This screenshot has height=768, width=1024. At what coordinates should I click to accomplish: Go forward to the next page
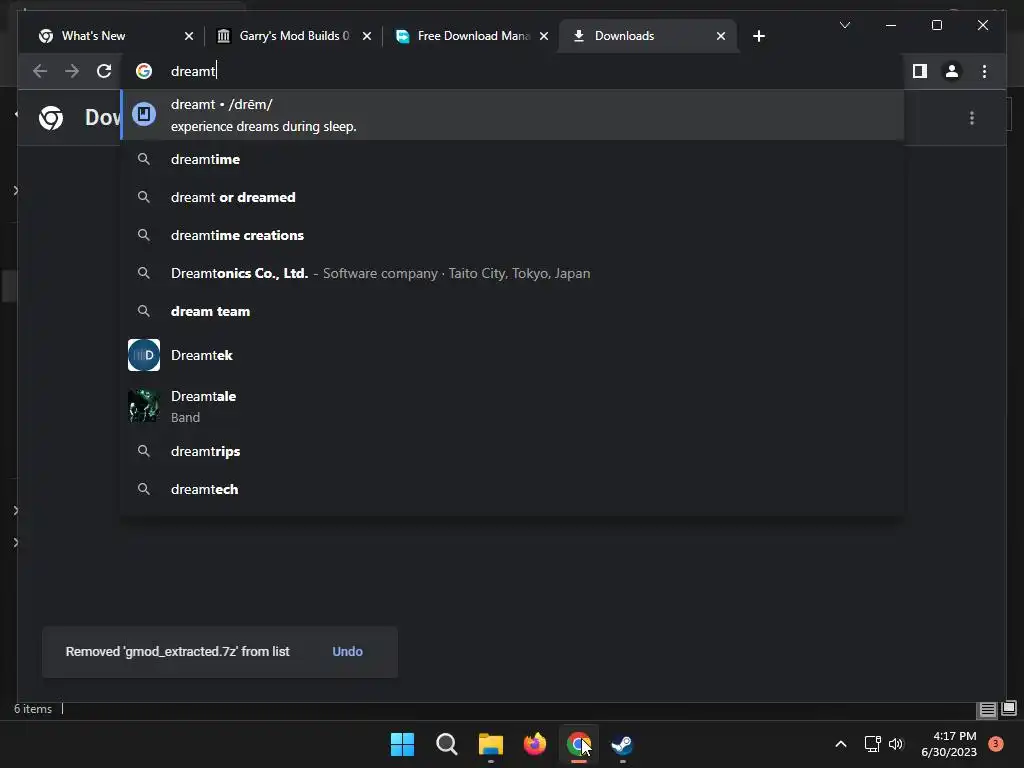(x=72, y=71)
